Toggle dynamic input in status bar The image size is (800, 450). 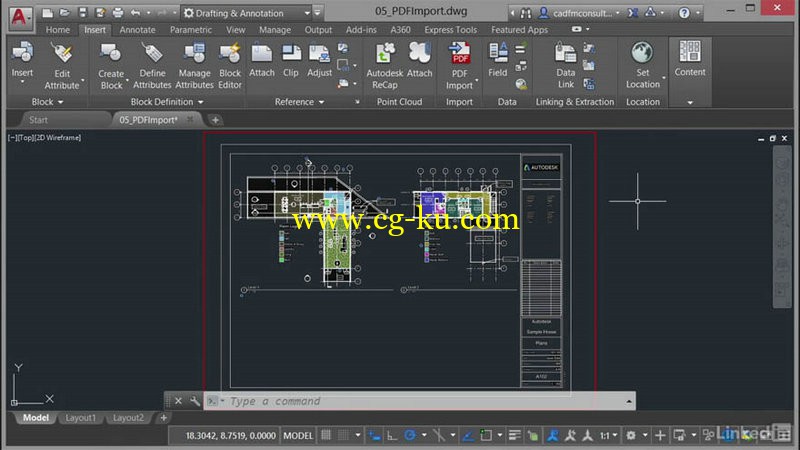(x=375, y=435)
